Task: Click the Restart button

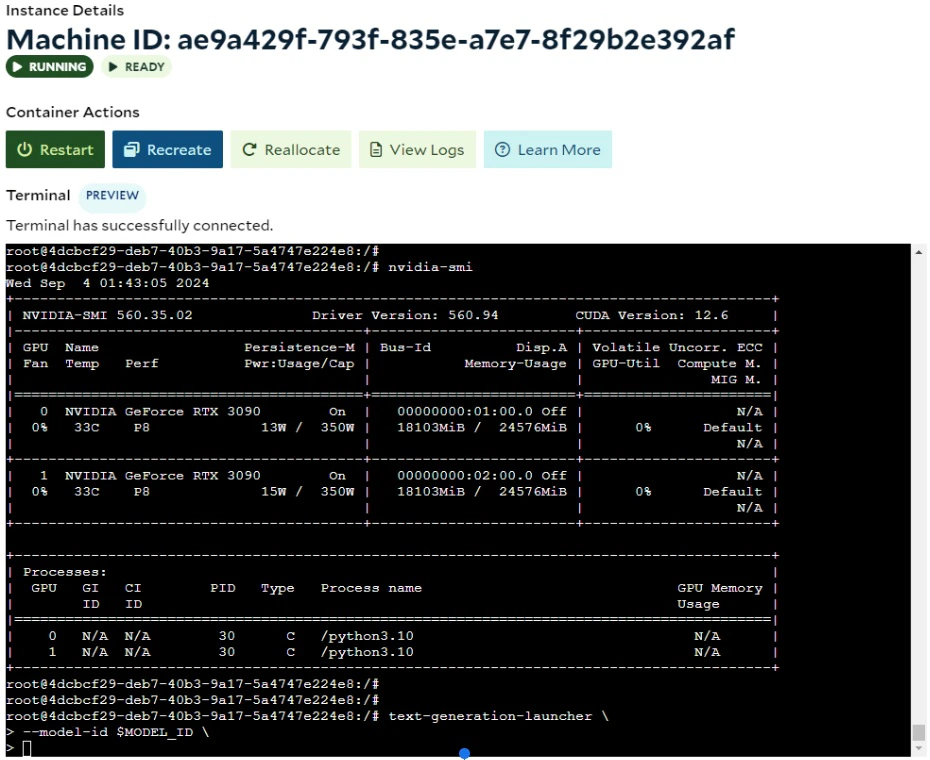Action: point(55,150)
